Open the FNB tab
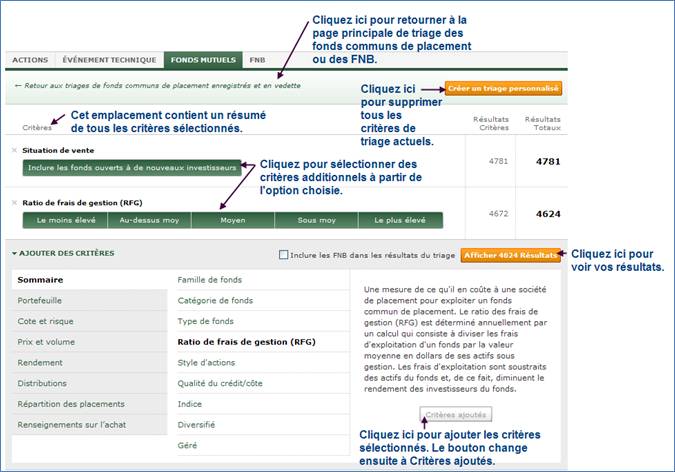 coord(257,60)
